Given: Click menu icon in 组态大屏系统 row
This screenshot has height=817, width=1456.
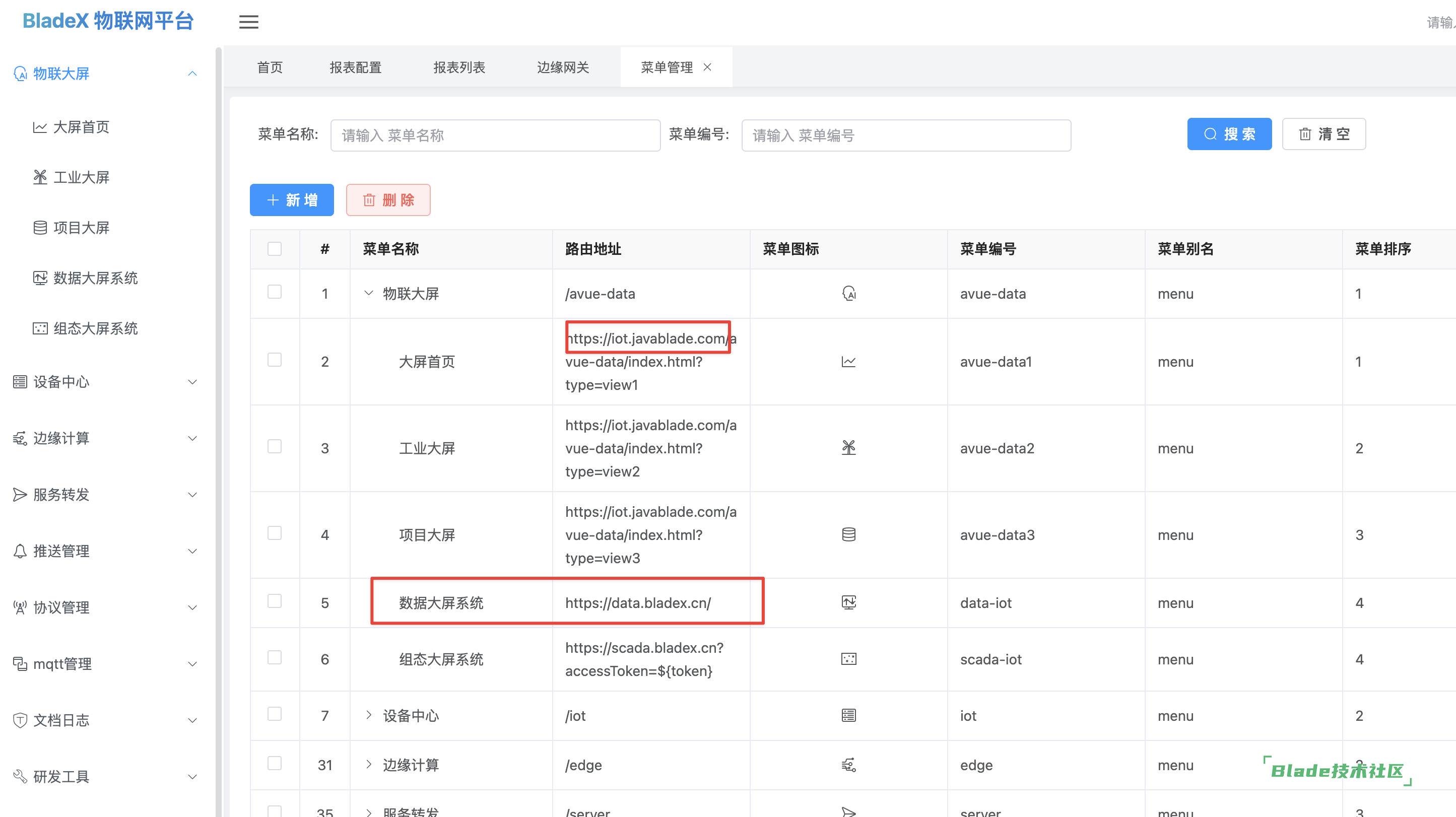Looking at the screenshot, I should pyautogui.click(x=848, y=659).
